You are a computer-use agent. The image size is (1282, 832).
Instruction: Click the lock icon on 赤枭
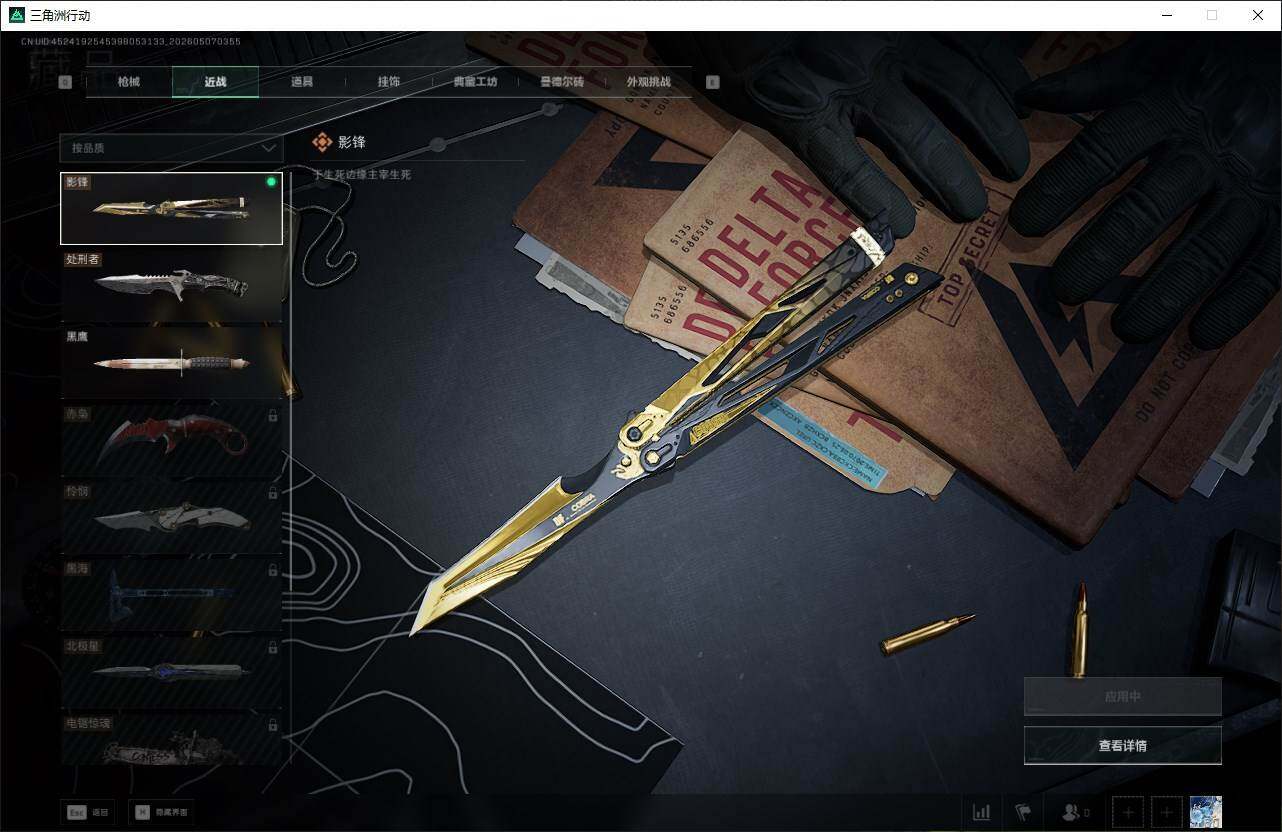(x=273, y=415)
